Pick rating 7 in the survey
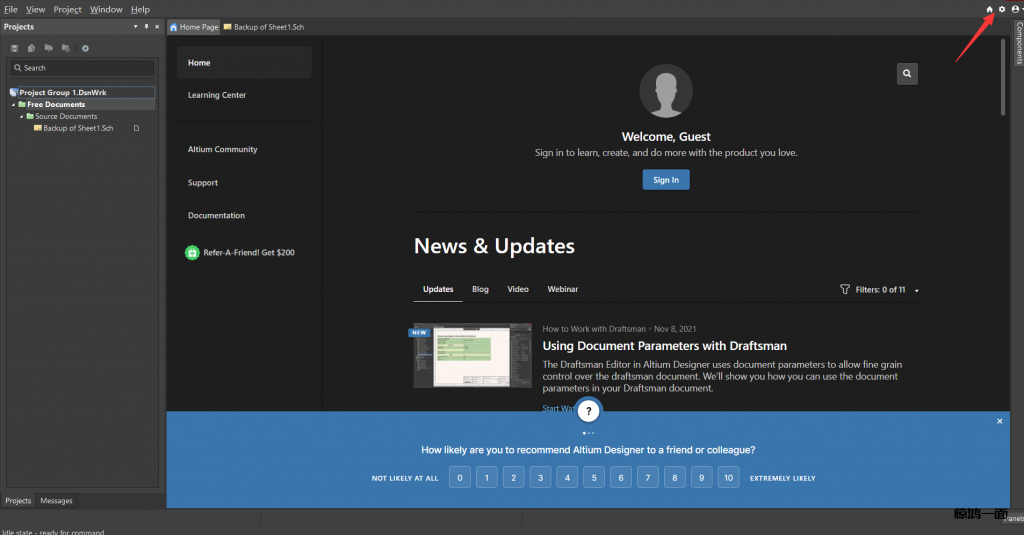 (x=648, y=478)
